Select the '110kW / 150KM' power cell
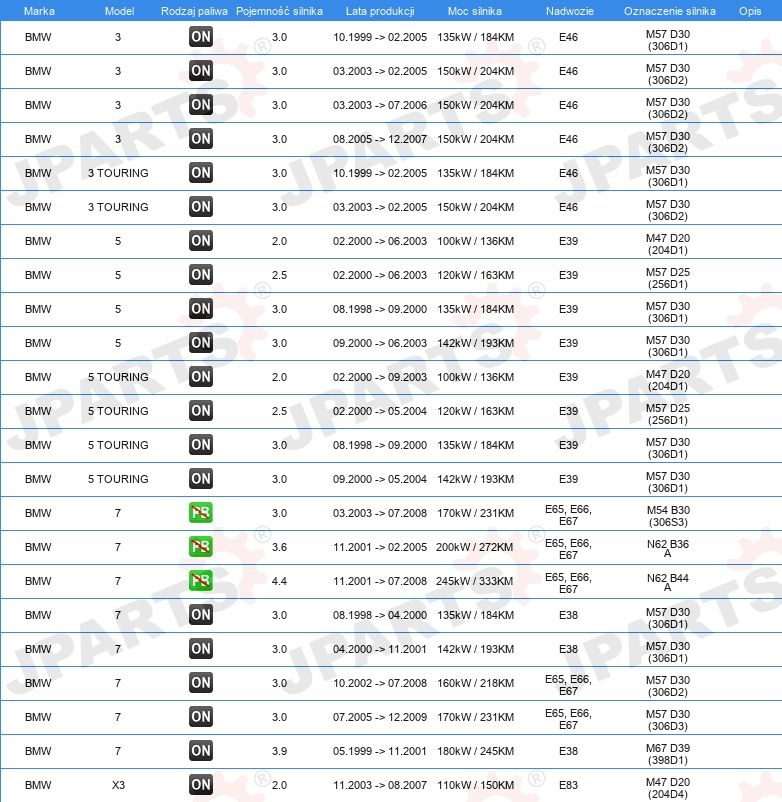782x802 pixels. (475, 785)
